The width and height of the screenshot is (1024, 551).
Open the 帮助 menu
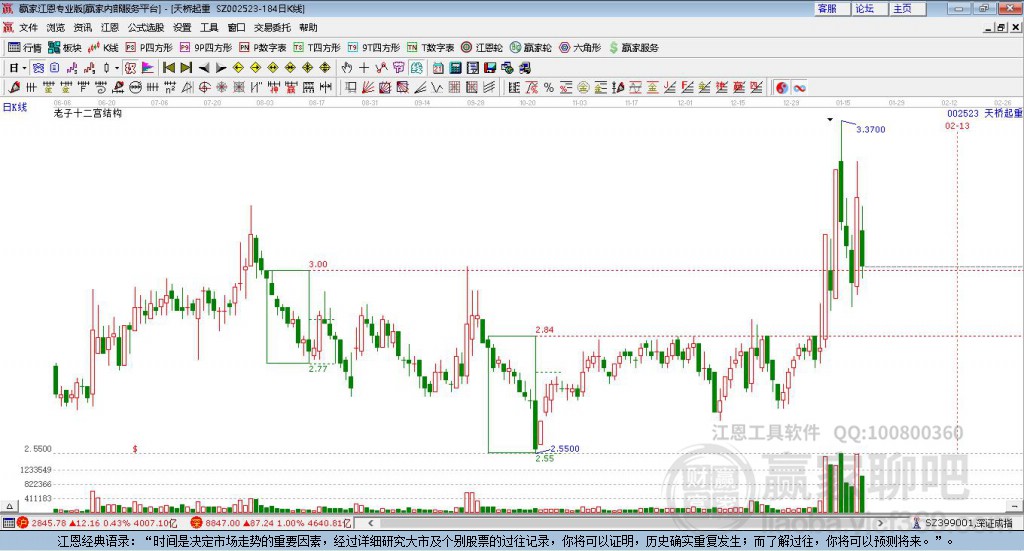point(308,27)
